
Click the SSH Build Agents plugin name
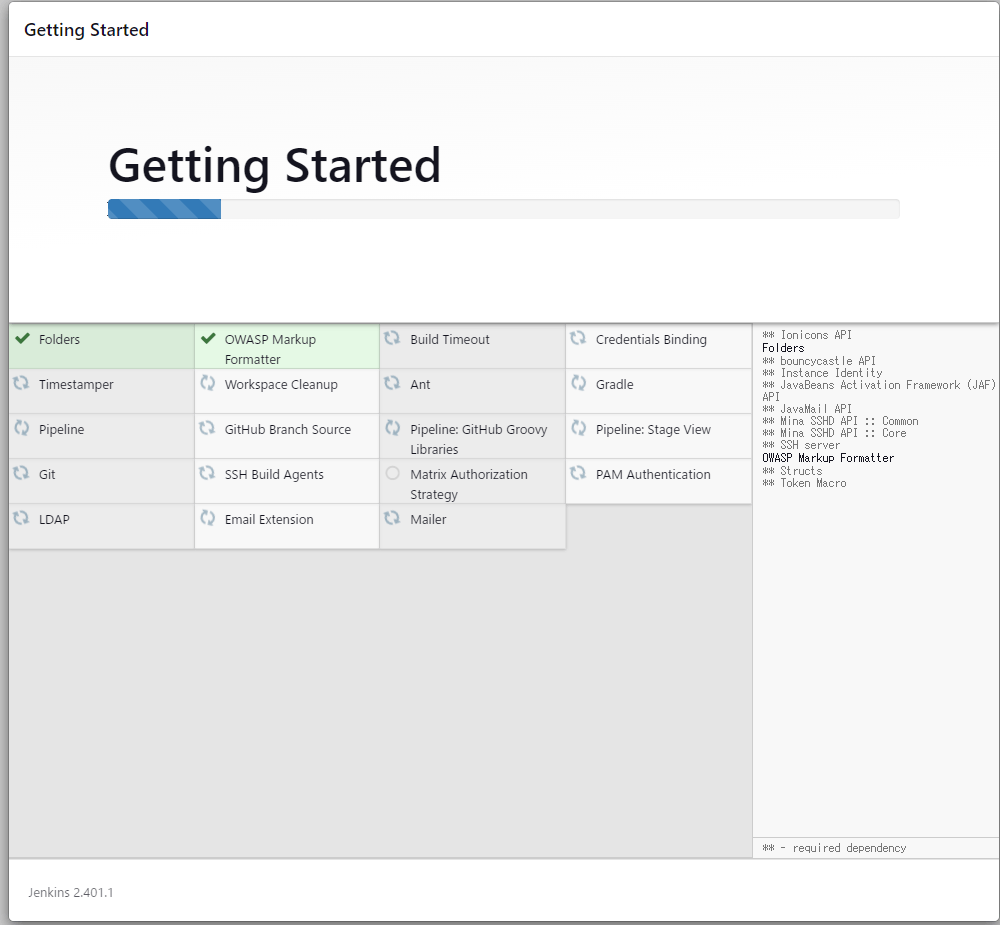point(274,475)
